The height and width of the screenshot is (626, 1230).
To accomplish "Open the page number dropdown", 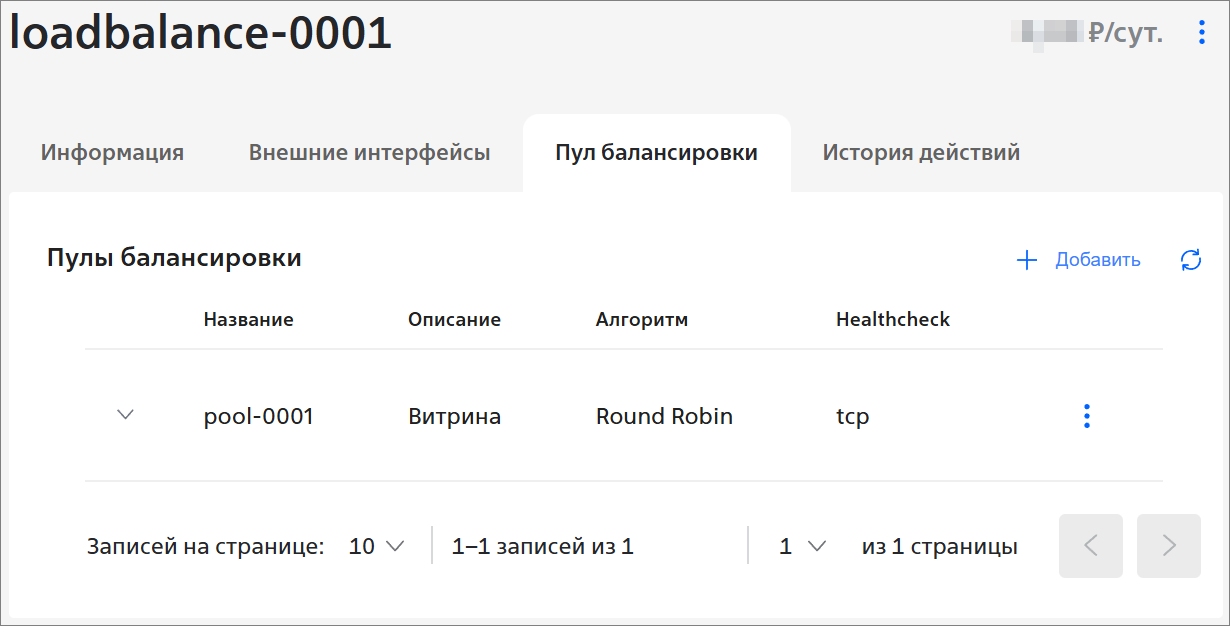I will point(803,546).
